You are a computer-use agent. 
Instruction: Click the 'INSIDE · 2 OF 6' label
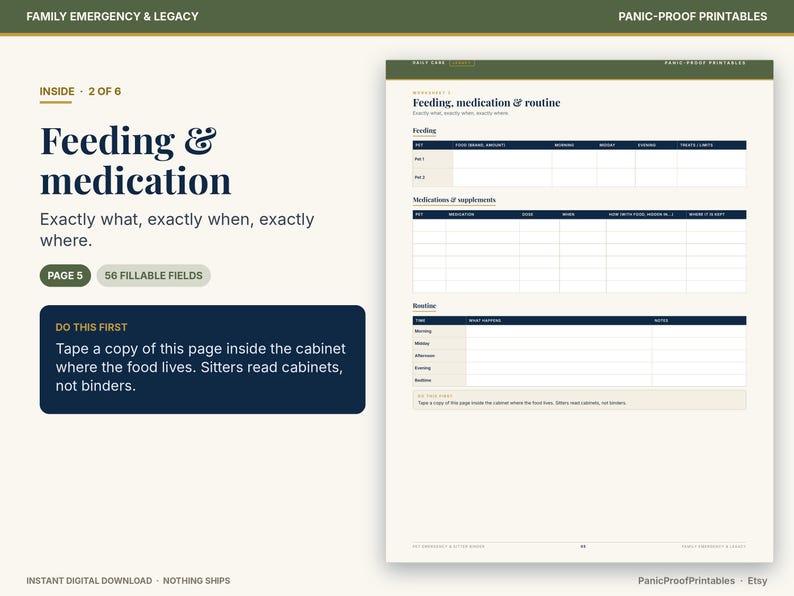click(x=80, y=91)
